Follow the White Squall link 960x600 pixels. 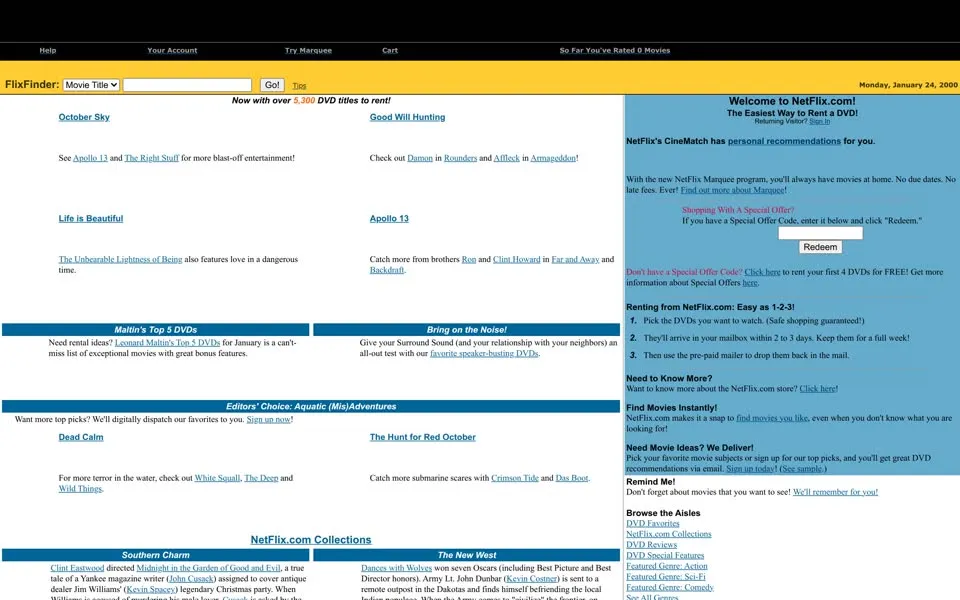pos(217,478)
